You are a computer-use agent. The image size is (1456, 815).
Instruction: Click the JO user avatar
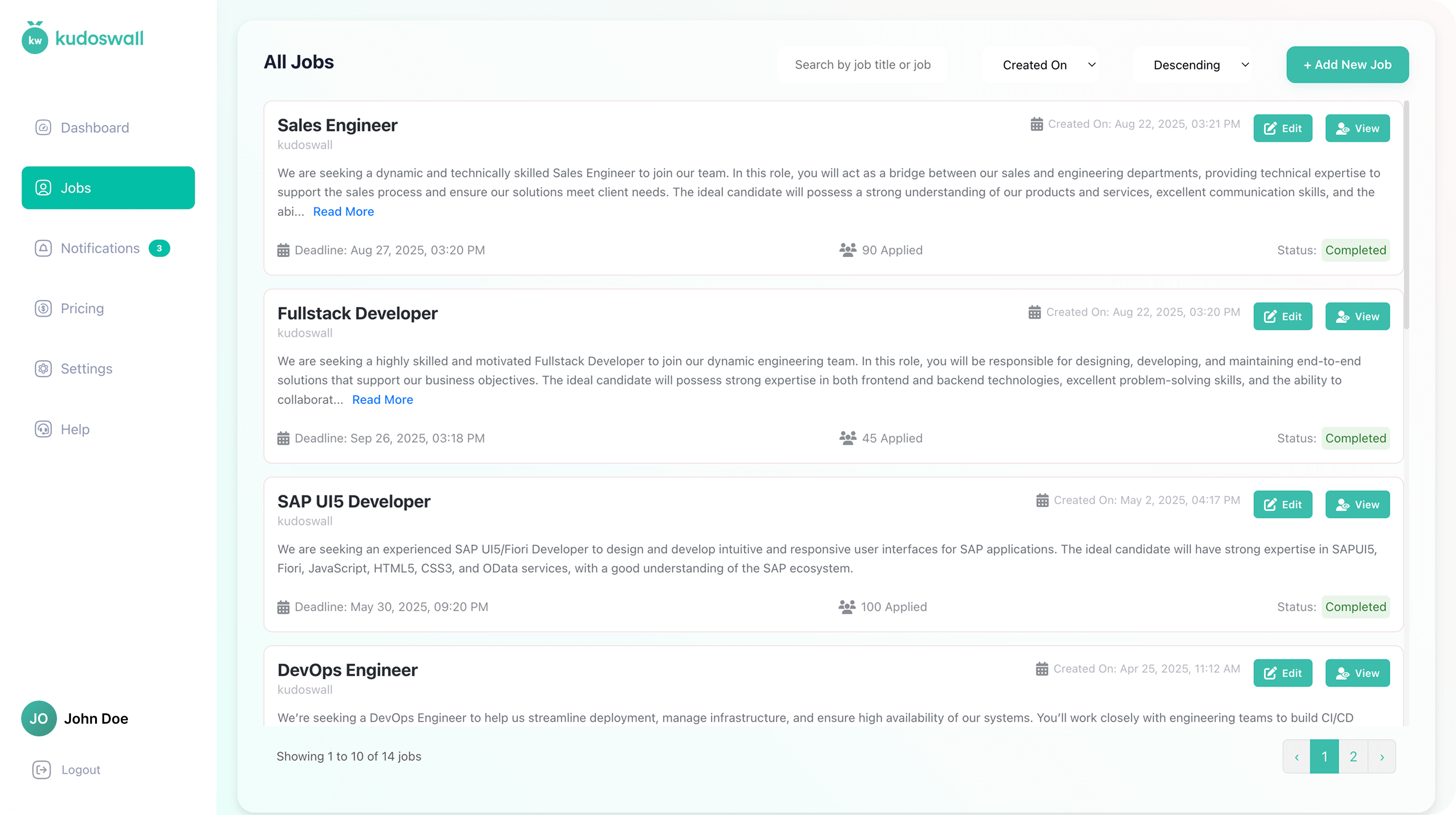point(39,718)
